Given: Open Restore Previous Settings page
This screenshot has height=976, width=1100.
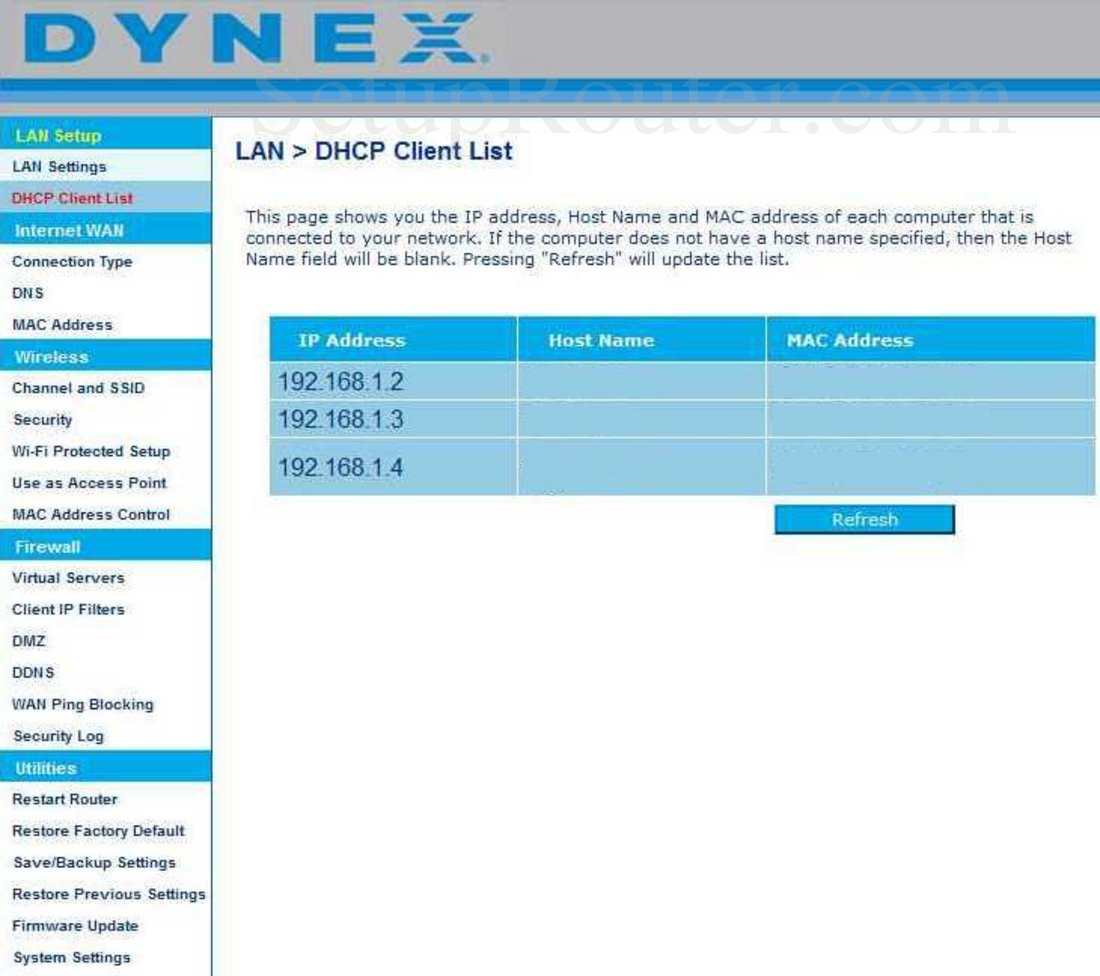Looking at the screenshot, I should [x=109, y=893].
